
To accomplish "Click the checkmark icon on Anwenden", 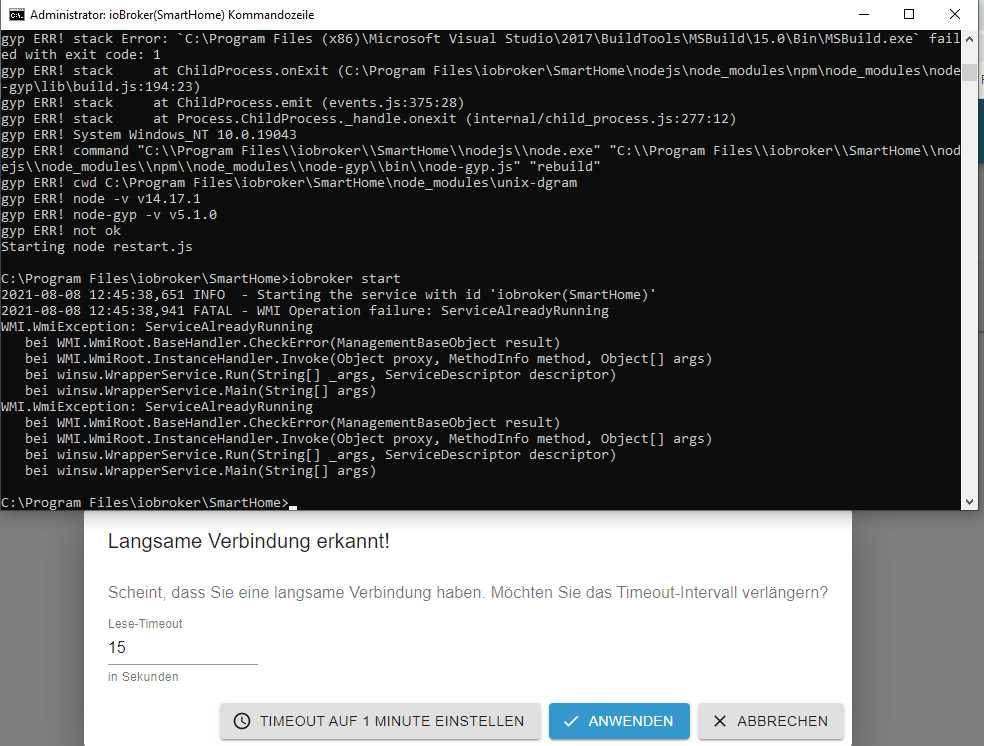I will coord(570,722).
